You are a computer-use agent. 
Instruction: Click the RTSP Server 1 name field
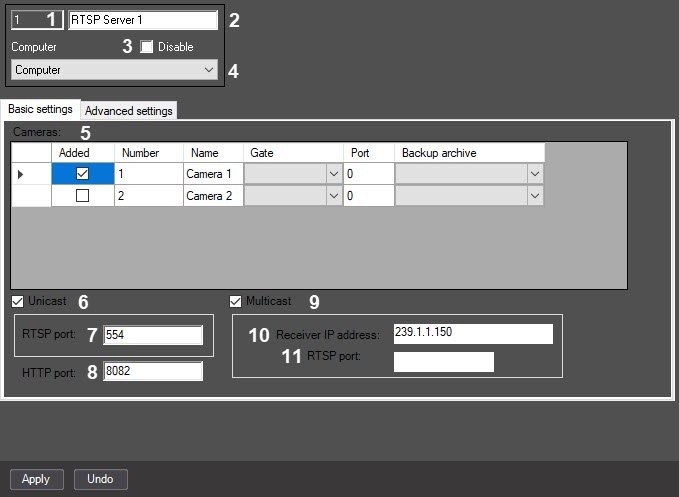[x=143, y=20]
